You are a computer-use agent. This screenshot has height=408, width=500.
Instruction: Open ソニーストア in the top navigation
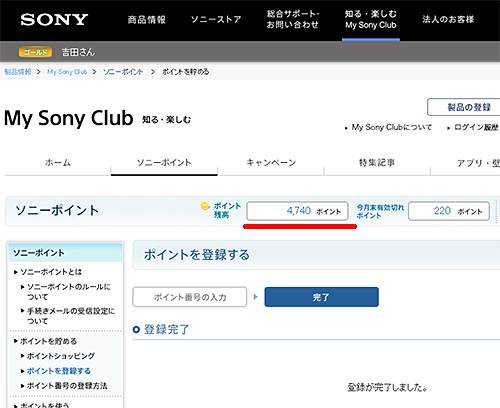[216, 19]
